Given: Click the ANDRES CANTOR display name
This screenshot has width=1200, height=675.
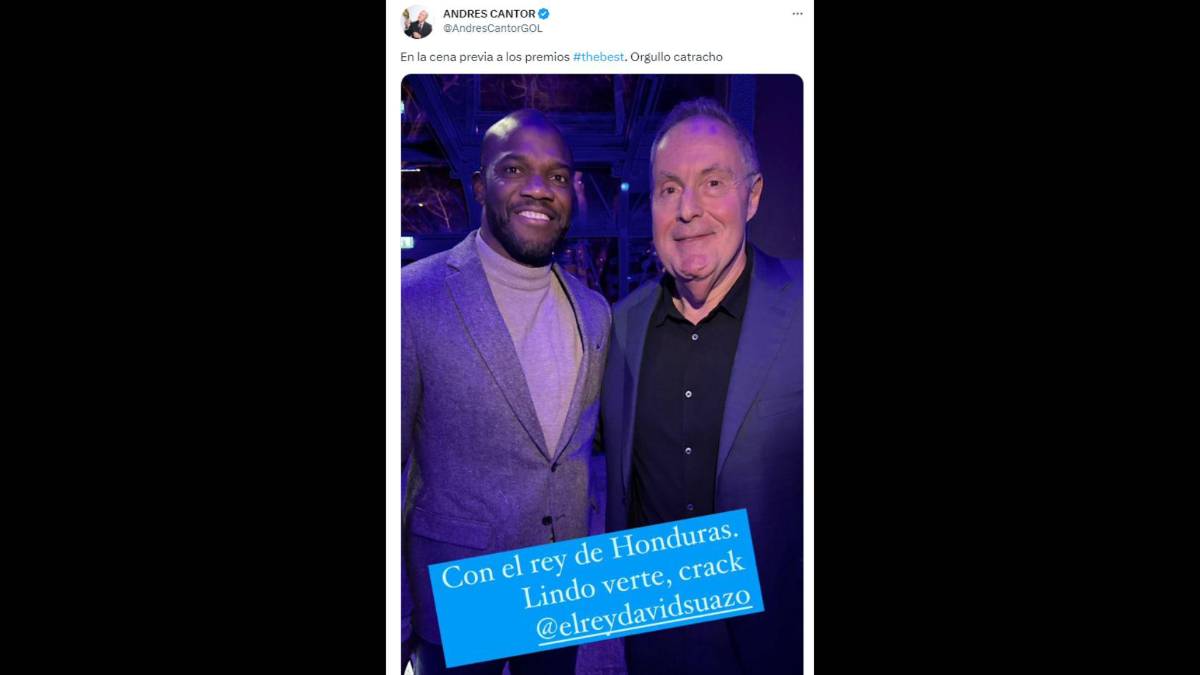Looking at the screenshot, I should tap(489, 14).
